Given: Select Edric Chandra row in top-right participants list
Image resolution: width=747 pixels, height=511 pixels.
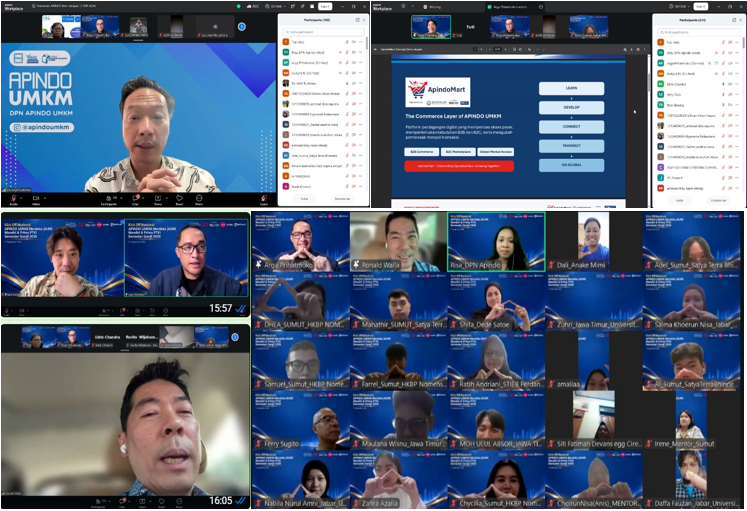Looking at the screenshot, I should (x=698, y=84).
